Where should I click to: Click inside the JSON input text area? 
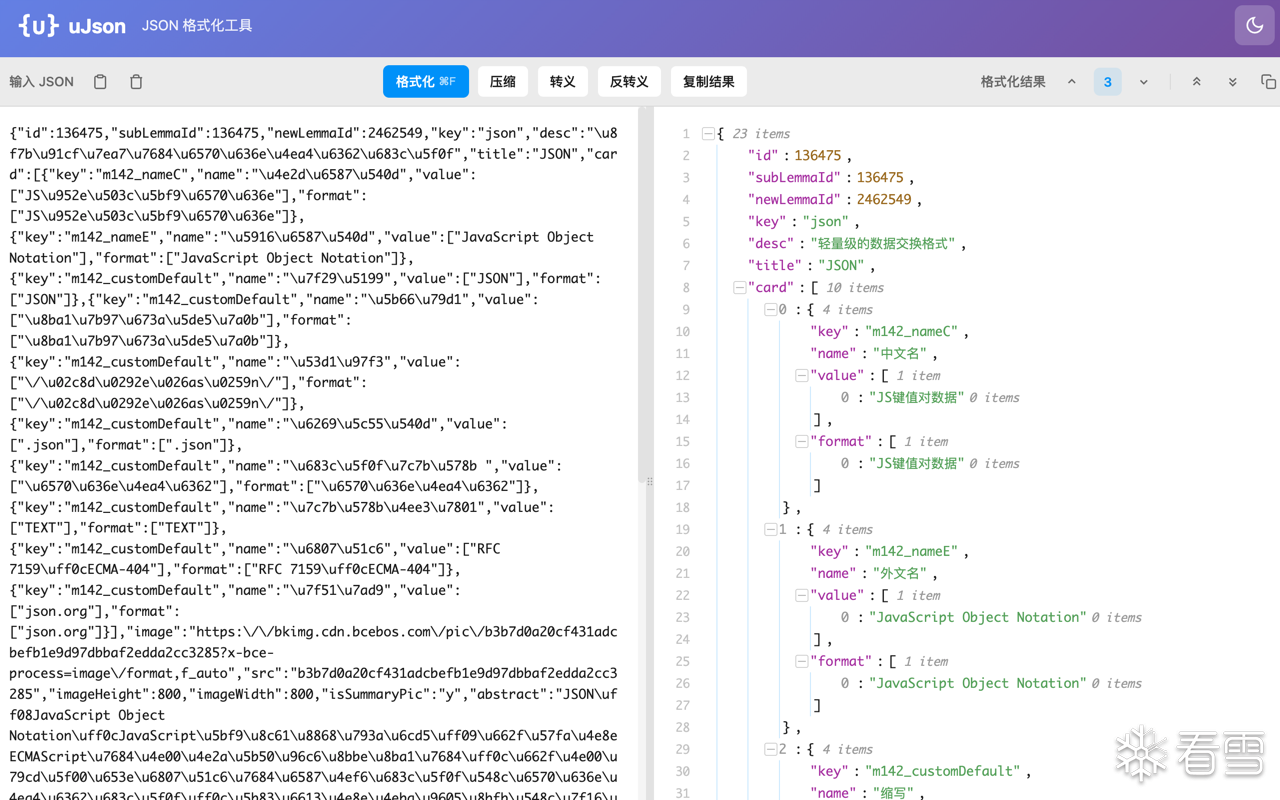[x=318, y=453]
